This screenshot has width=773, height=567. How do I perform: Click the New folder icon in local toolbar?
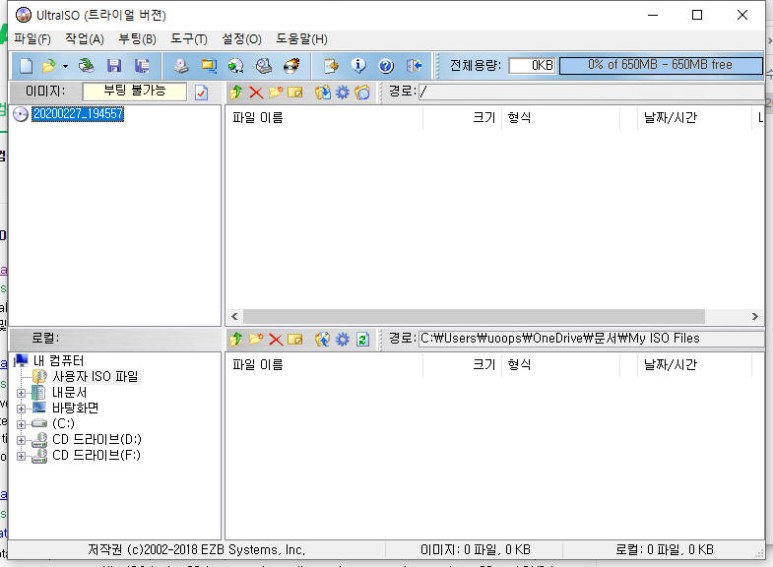tap(256, 339)
